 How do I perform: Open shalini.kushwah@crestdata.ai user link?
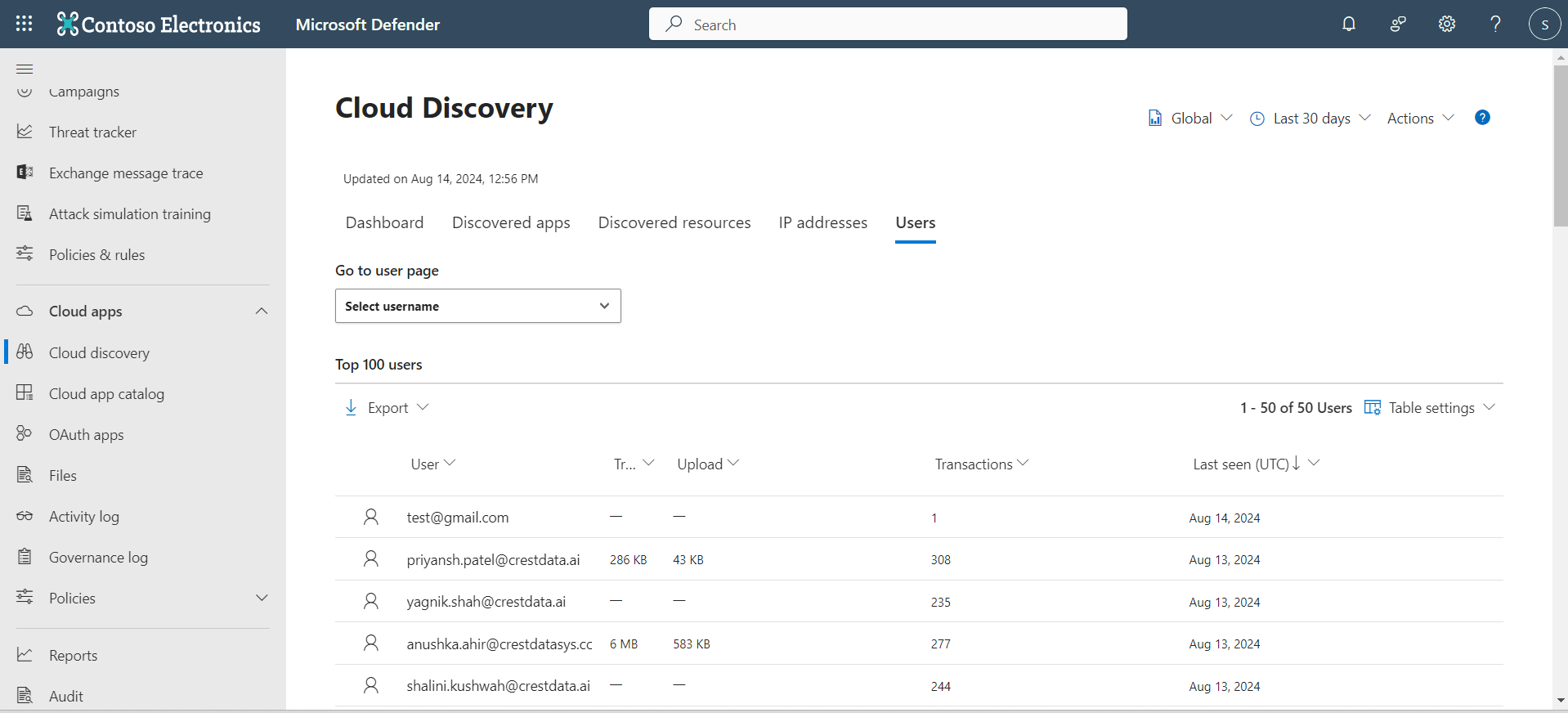499,685
